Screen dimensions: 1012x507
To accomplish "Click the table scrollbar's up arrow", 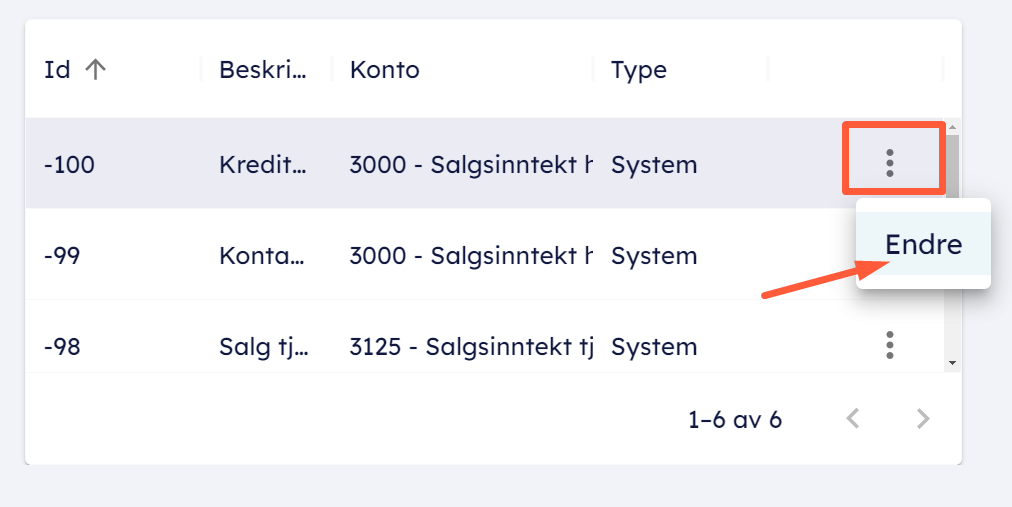I will (x=952, y=128).
